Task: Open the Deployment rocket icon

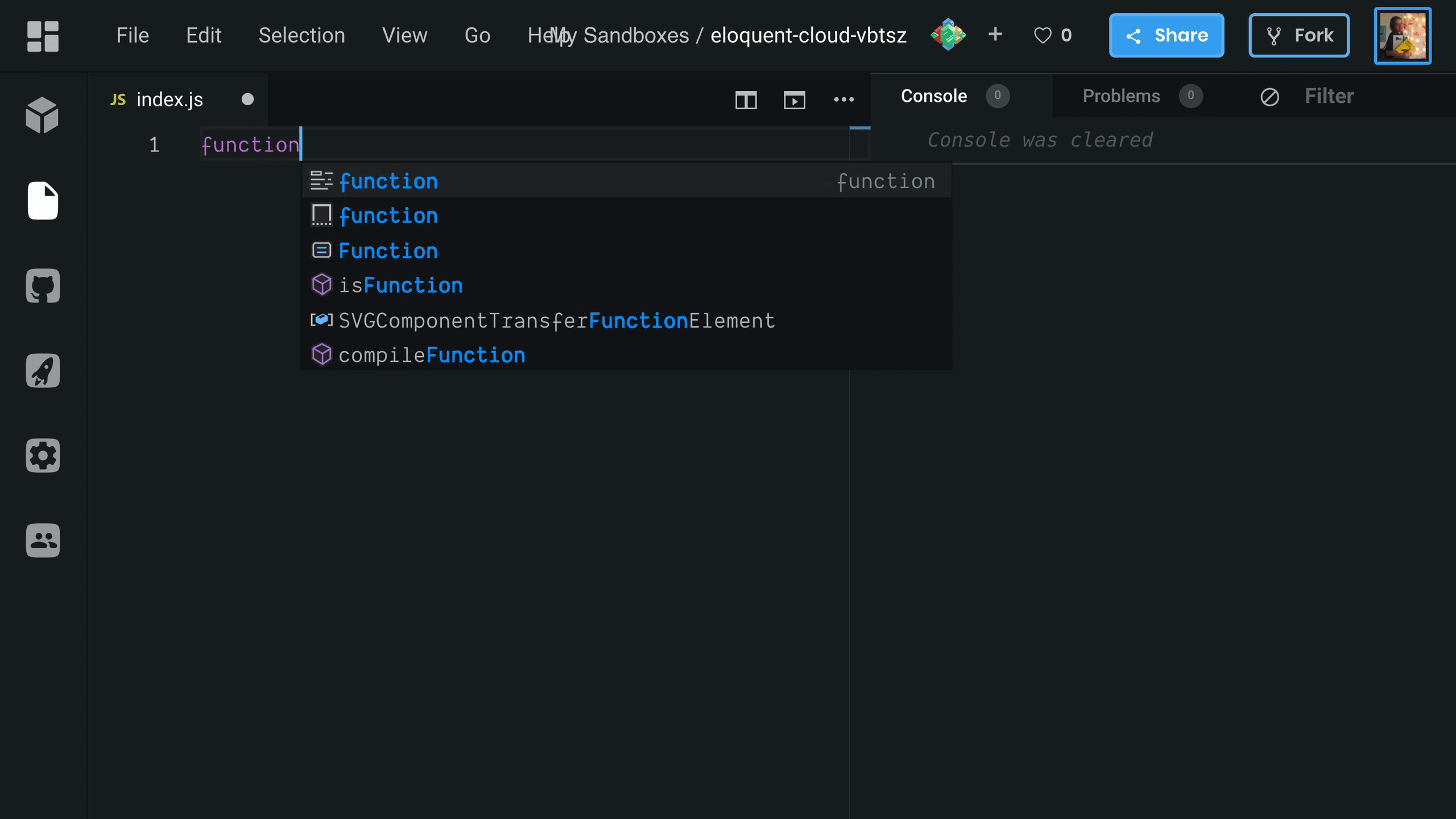Action: 43,370
